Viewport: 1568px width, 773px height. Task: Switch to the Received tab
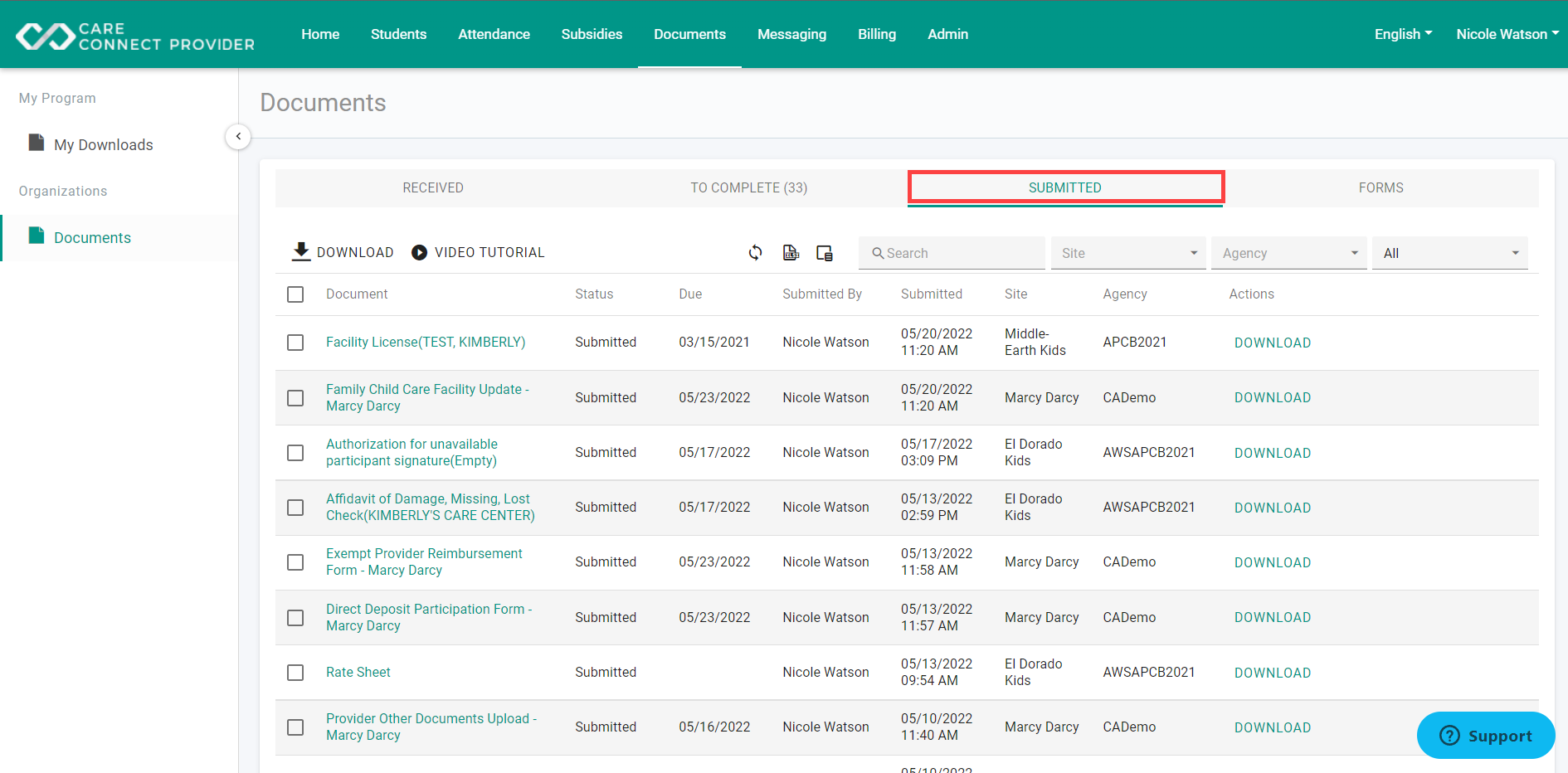click(x=433, y=187)
